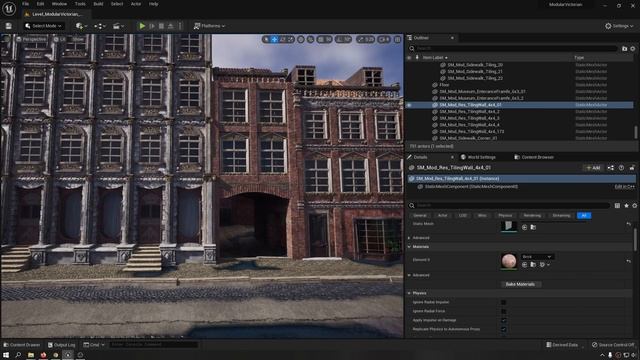Click the Skip frame button beside Play
The width and height of the screenshot is (640, 360).
click(152, 26)
